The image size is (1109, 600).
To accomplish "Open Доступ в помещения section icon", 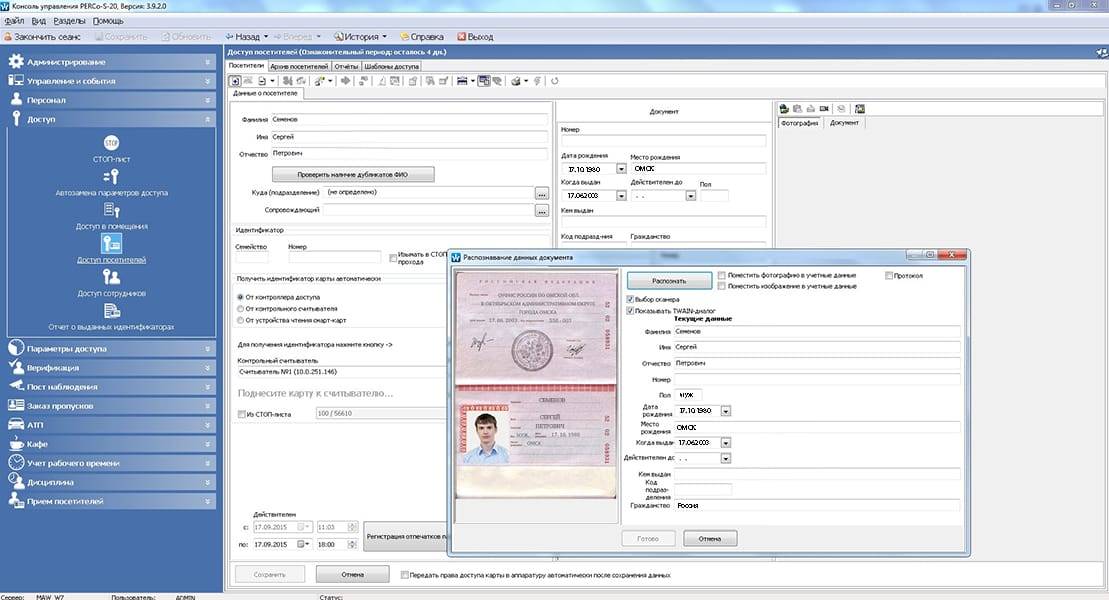I will click(112, 210).
